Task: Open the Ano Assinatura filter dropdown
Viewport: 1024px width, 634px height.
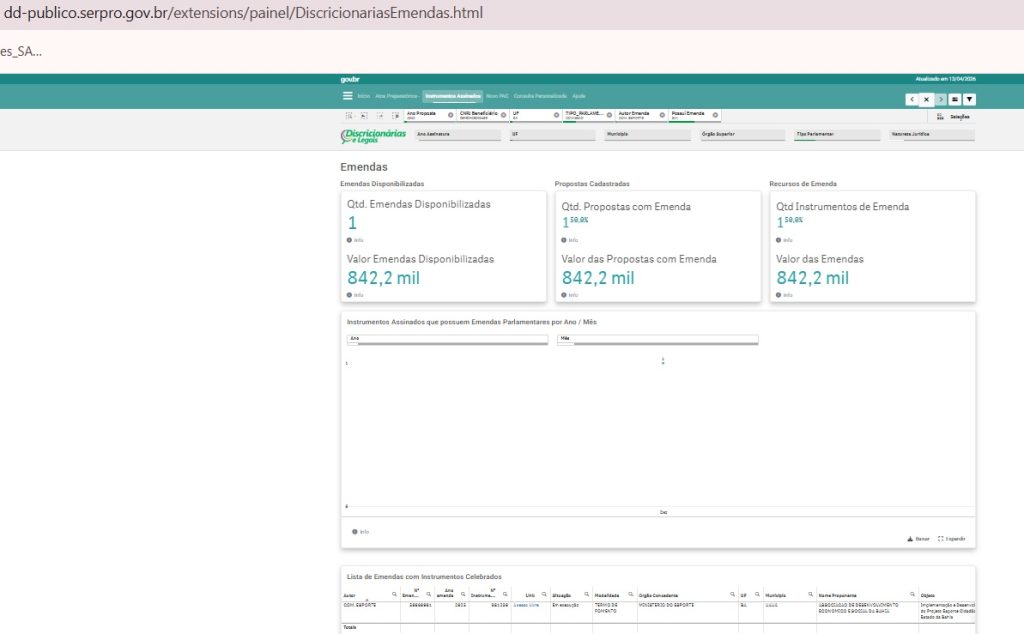Action: click(x=458, y=133)
